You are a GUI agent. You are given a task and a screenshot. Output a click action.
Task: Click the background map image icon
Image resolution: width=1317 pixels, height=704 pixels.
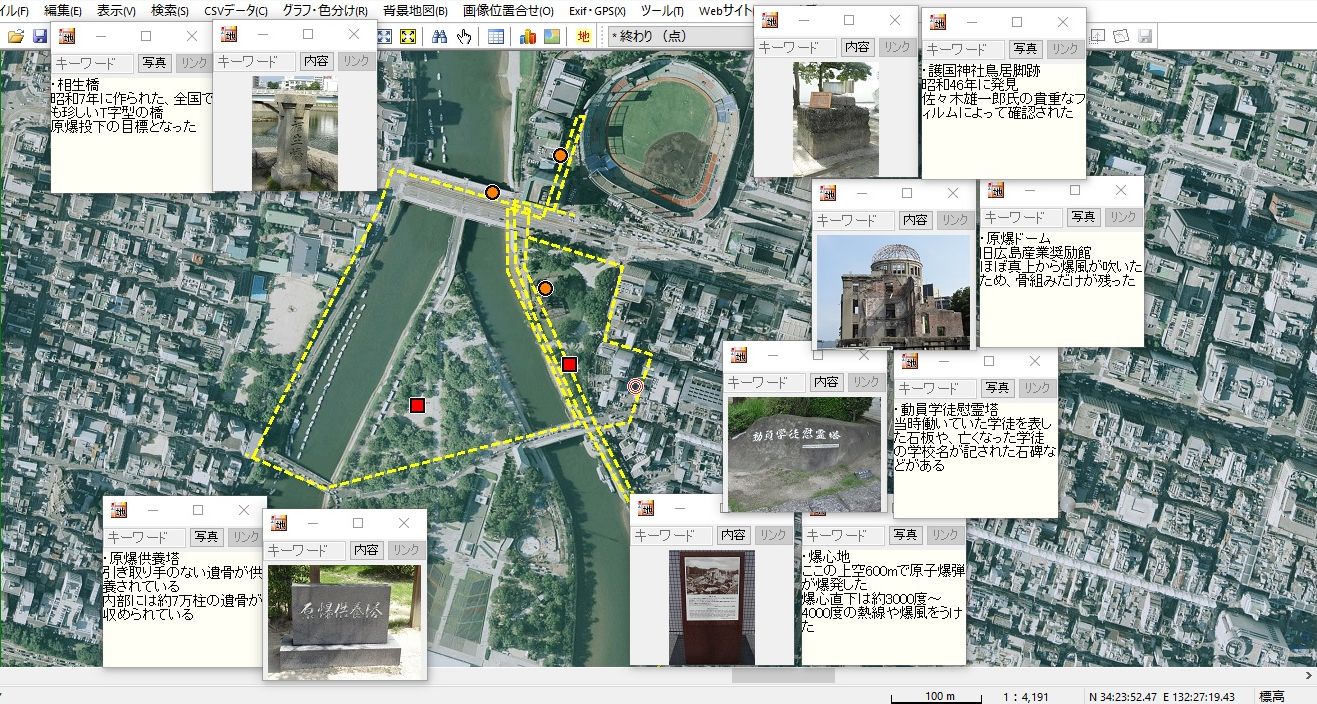coord(551,36)
